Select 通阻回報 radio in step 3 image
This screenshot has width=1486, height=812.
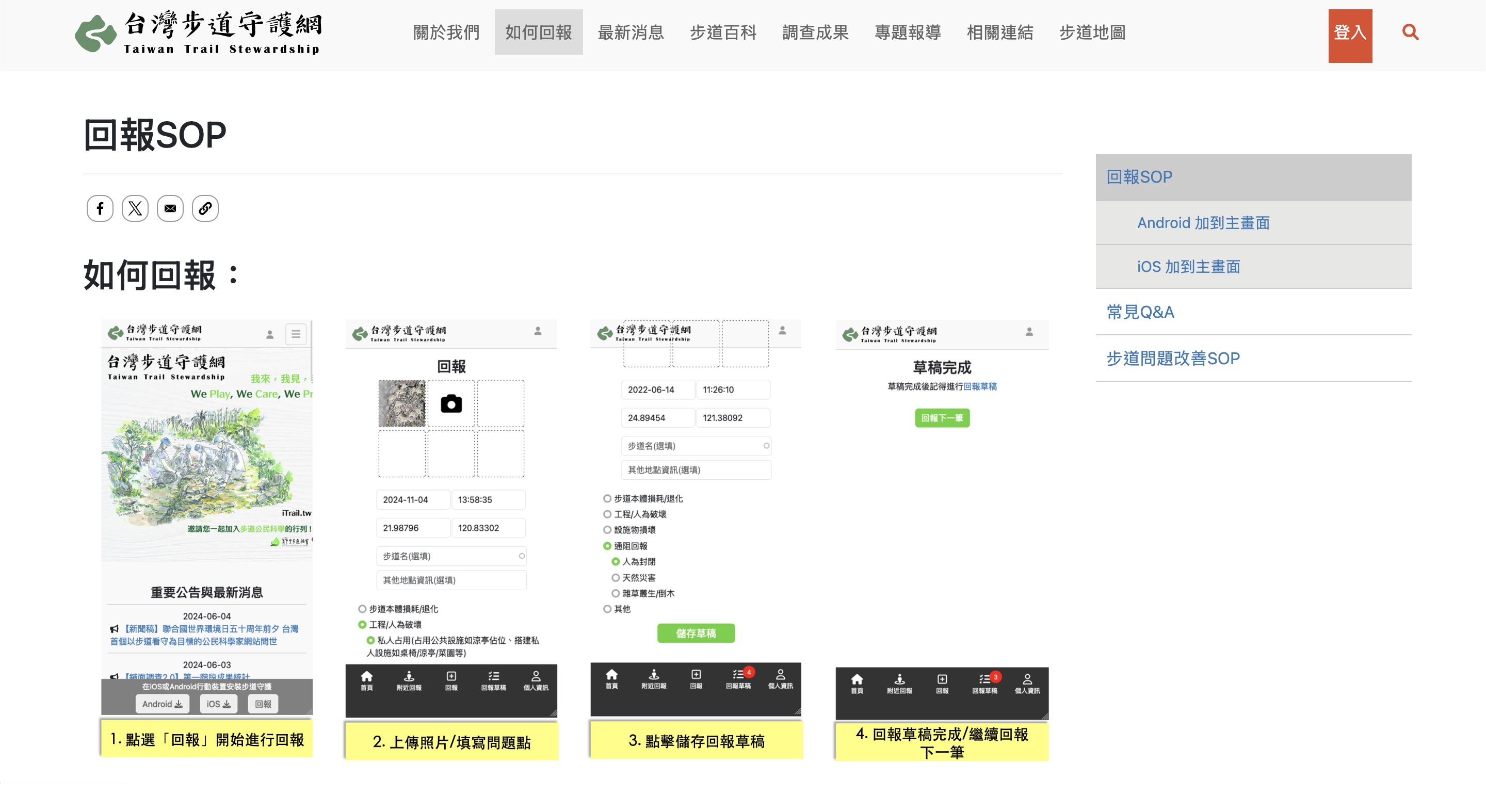pos(607,546)
